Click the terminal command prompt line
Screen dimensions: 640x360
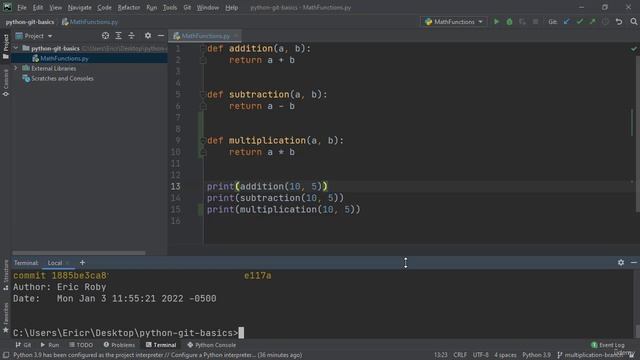129,333
